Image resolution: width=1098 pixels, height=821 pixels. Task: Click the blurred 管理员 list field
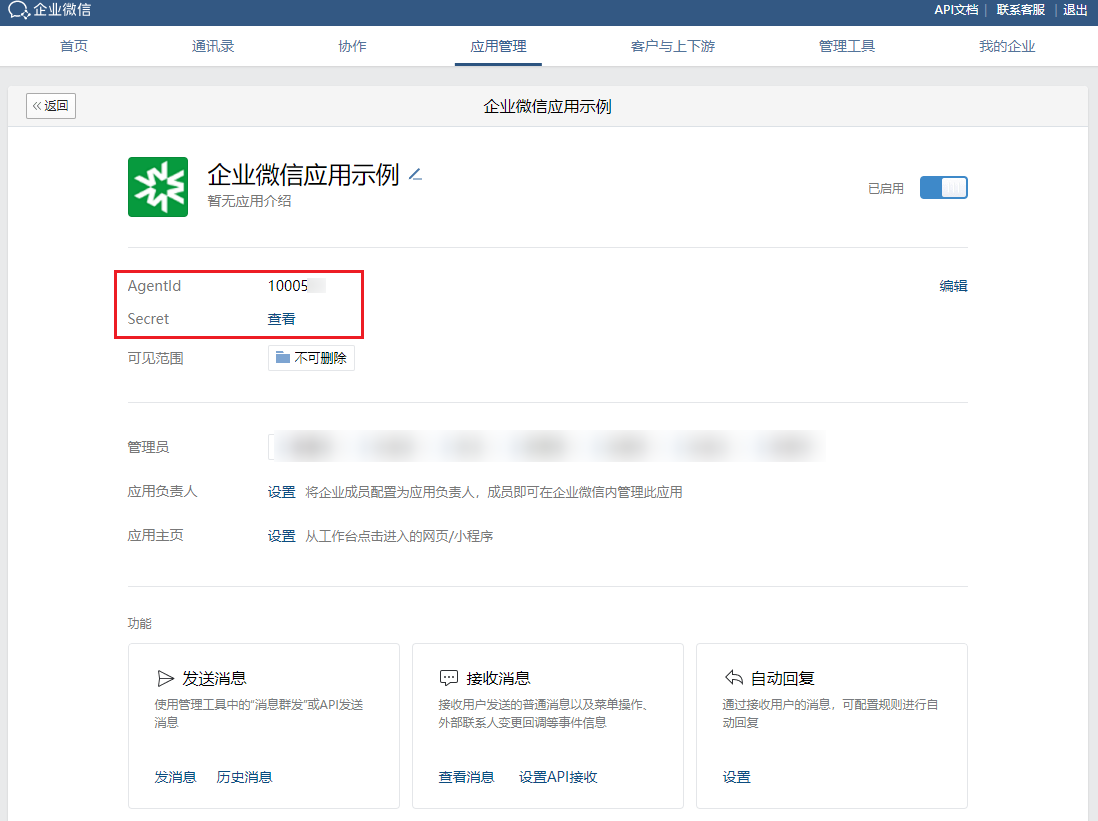[x=546, y=446]
